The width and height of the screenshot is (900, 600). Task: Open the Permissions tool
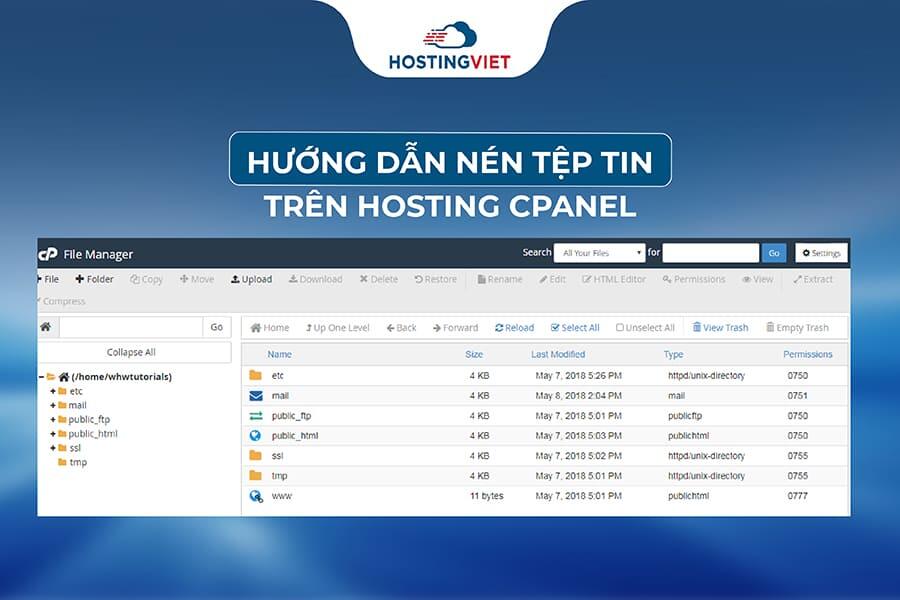(x=694, y=279)
